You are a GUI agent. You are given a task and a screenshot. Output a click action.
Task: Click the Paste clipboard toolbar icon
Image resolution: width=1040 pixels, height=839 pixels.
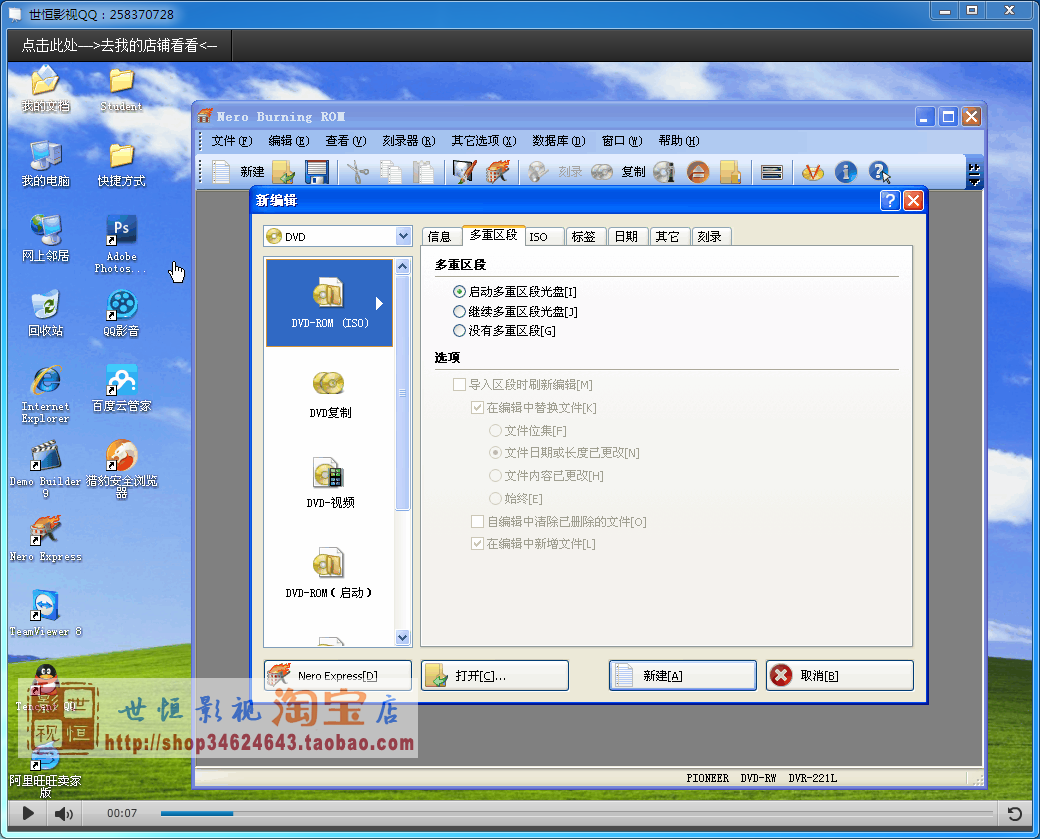[x=423, y=172]
